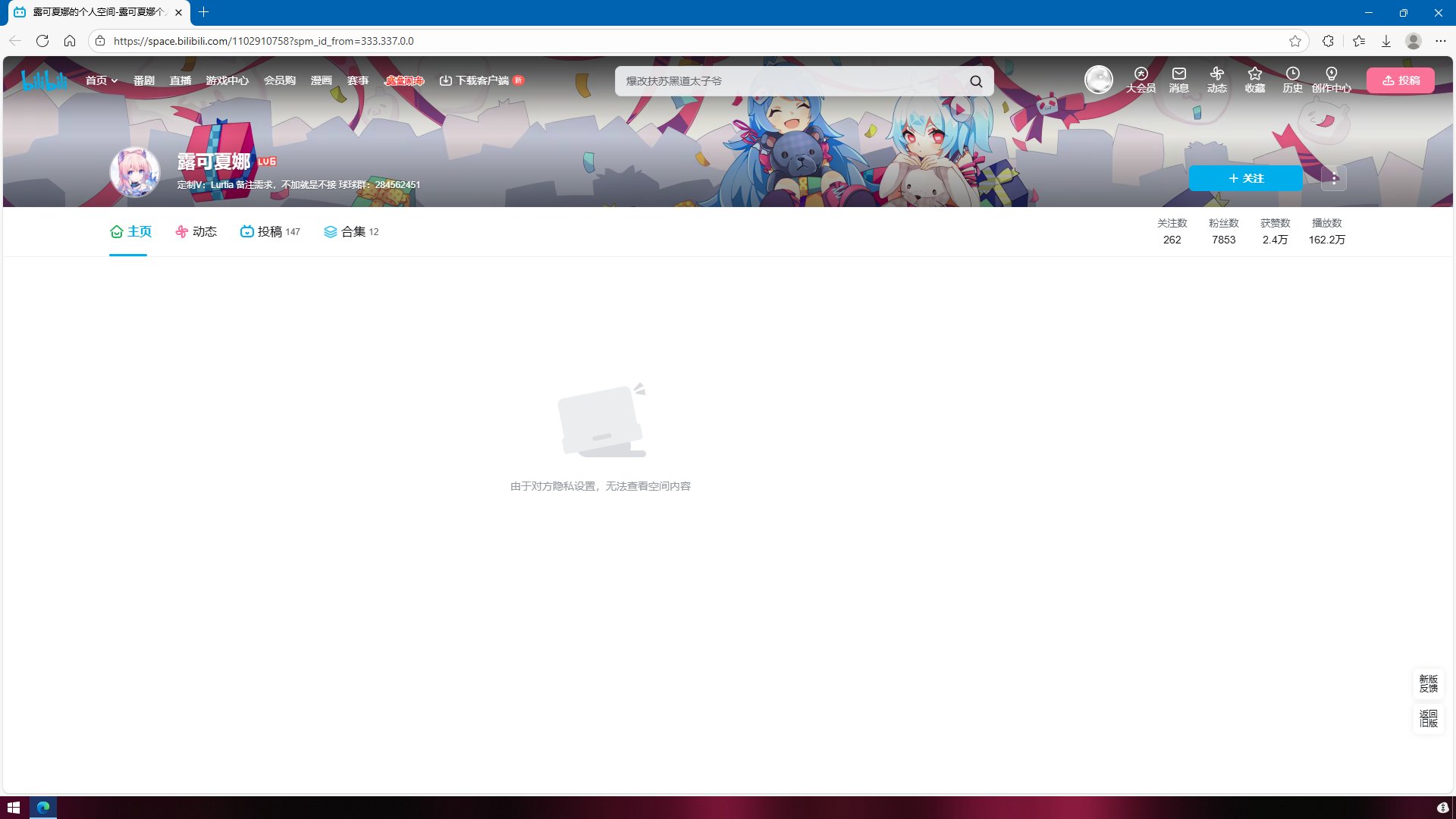Switch to 合集 12 tab
Screen dimensions: 1456x819
click(x=351, y=231)
